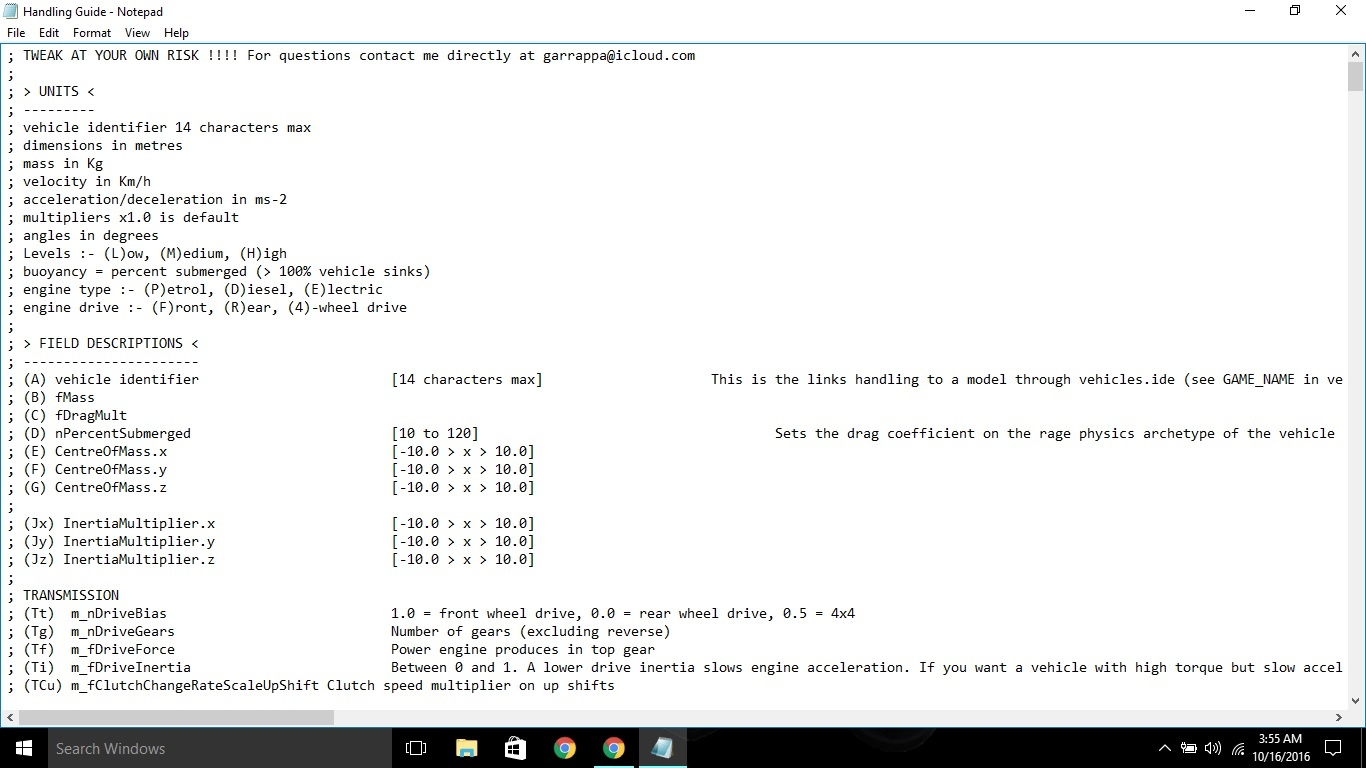Open the Format menu
1366x768 pixels.
[x=92, y=33]
